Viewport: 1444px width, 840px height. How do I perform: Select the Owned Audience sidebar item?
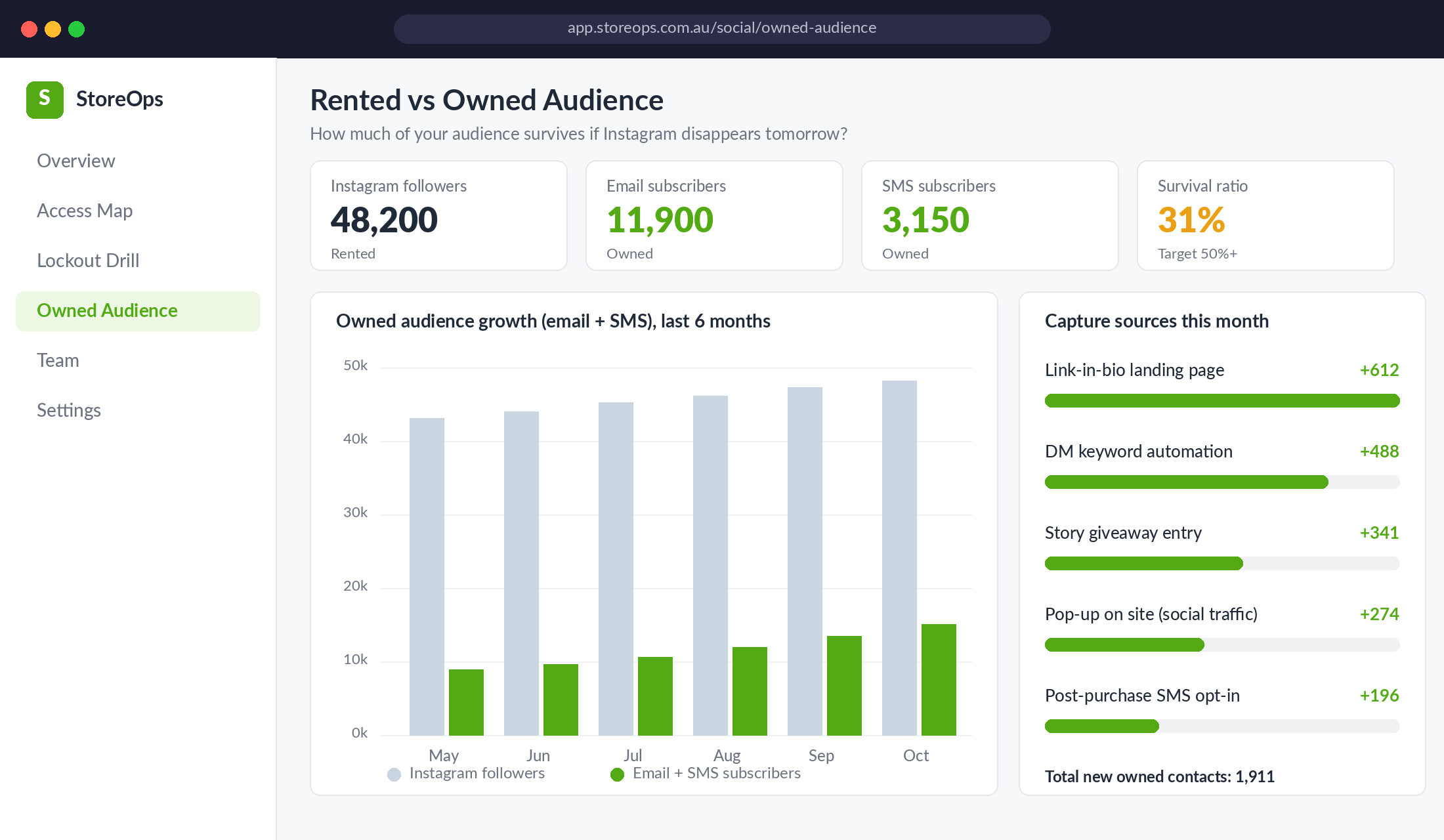(x=138, y=310)
